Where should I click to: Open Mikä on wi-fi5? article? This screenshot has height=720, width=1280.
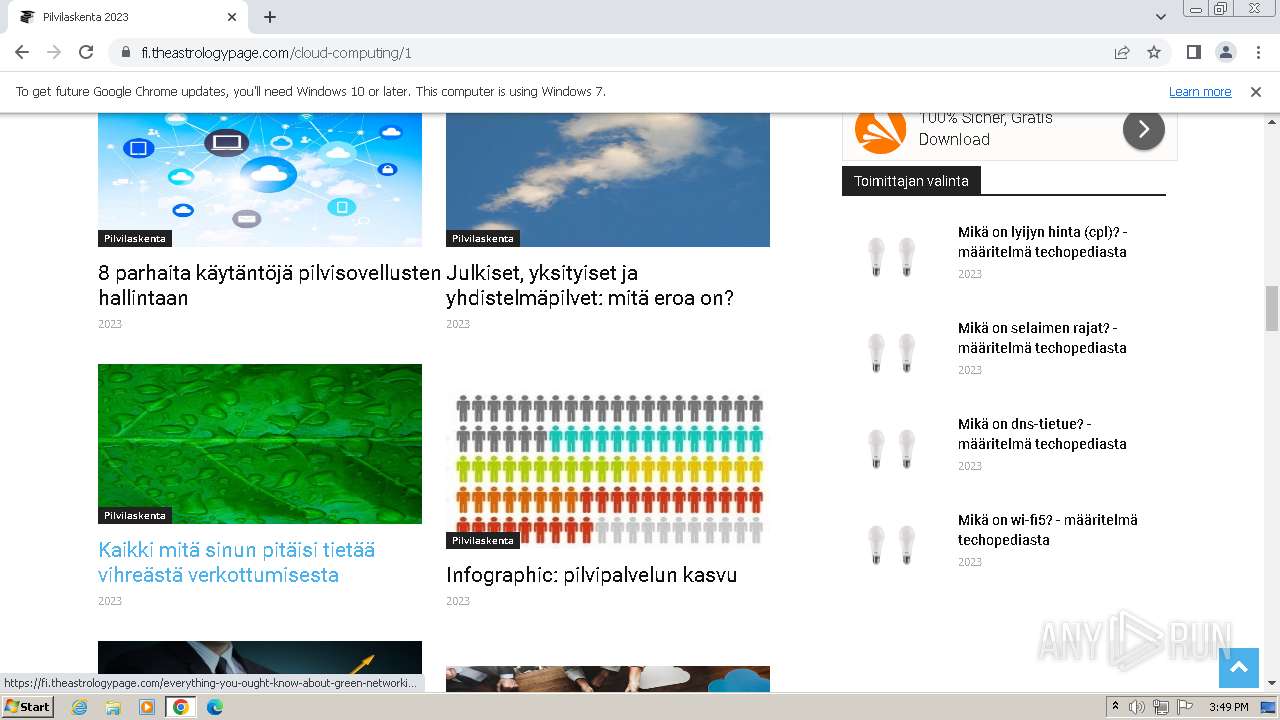pos(1048,530)
